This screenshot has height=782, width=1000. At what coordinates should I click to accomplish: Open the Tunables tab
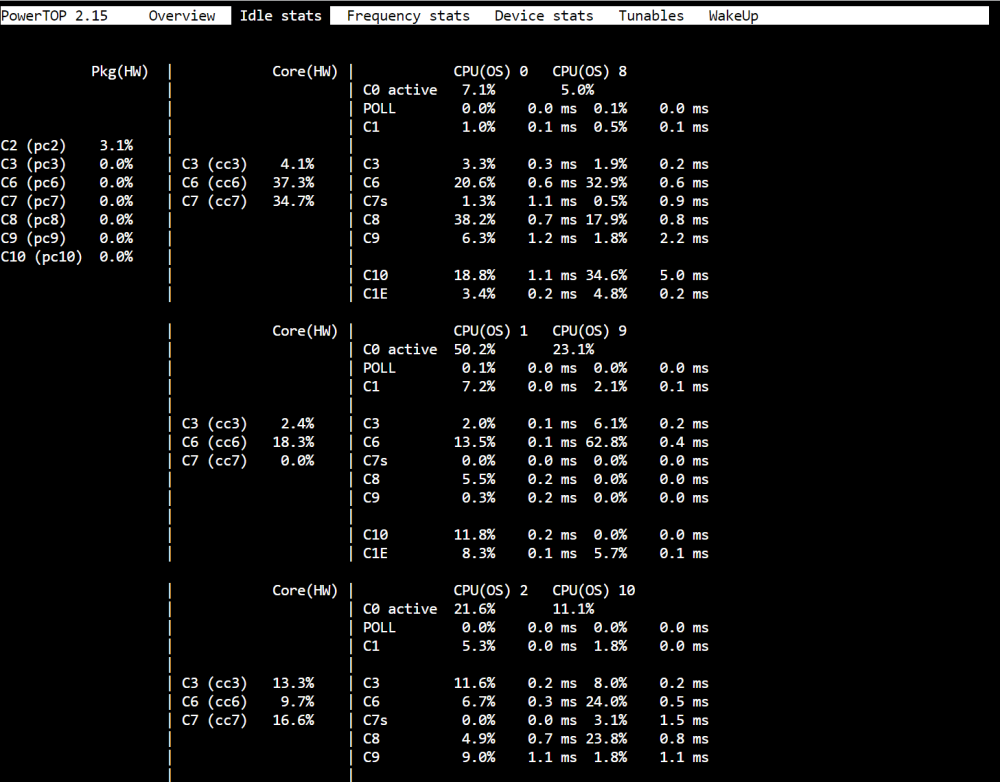click(x=651, y=15)
